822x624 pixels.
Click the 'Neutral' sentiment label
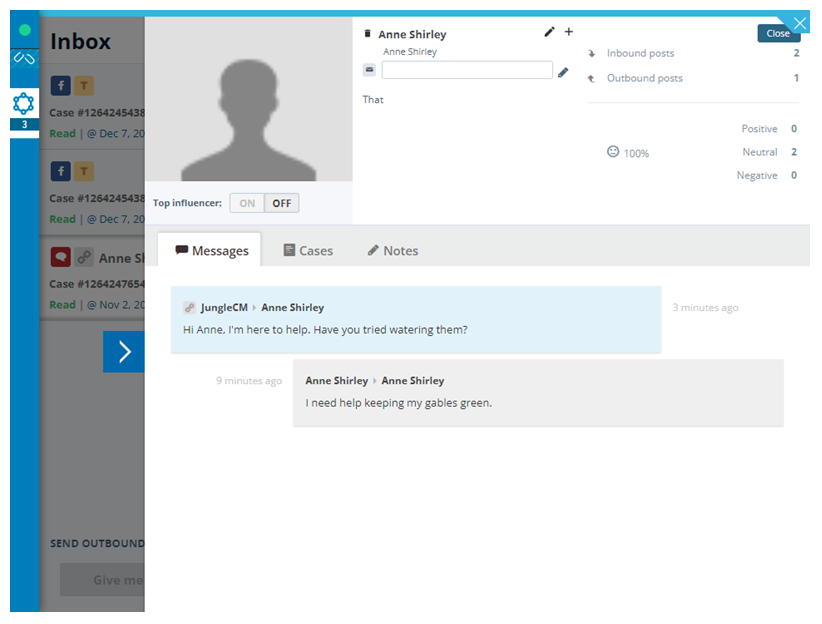(x=760, y=152)
